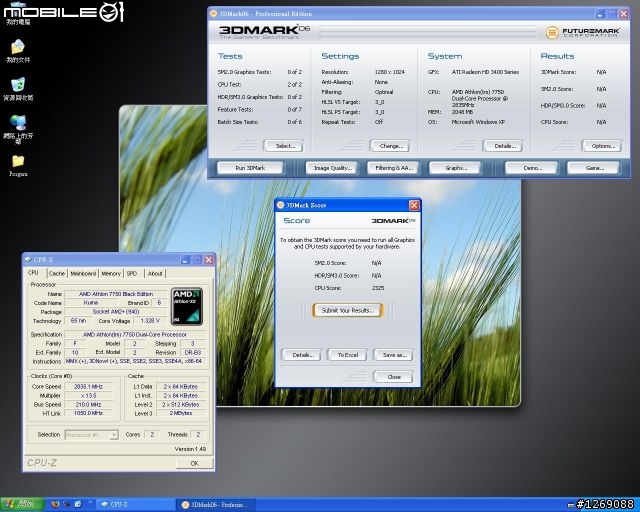The width and height of the screenshot is (640, 512).
Task: Switch to the About tab in CPU-Z
Action: pos(155,273)
